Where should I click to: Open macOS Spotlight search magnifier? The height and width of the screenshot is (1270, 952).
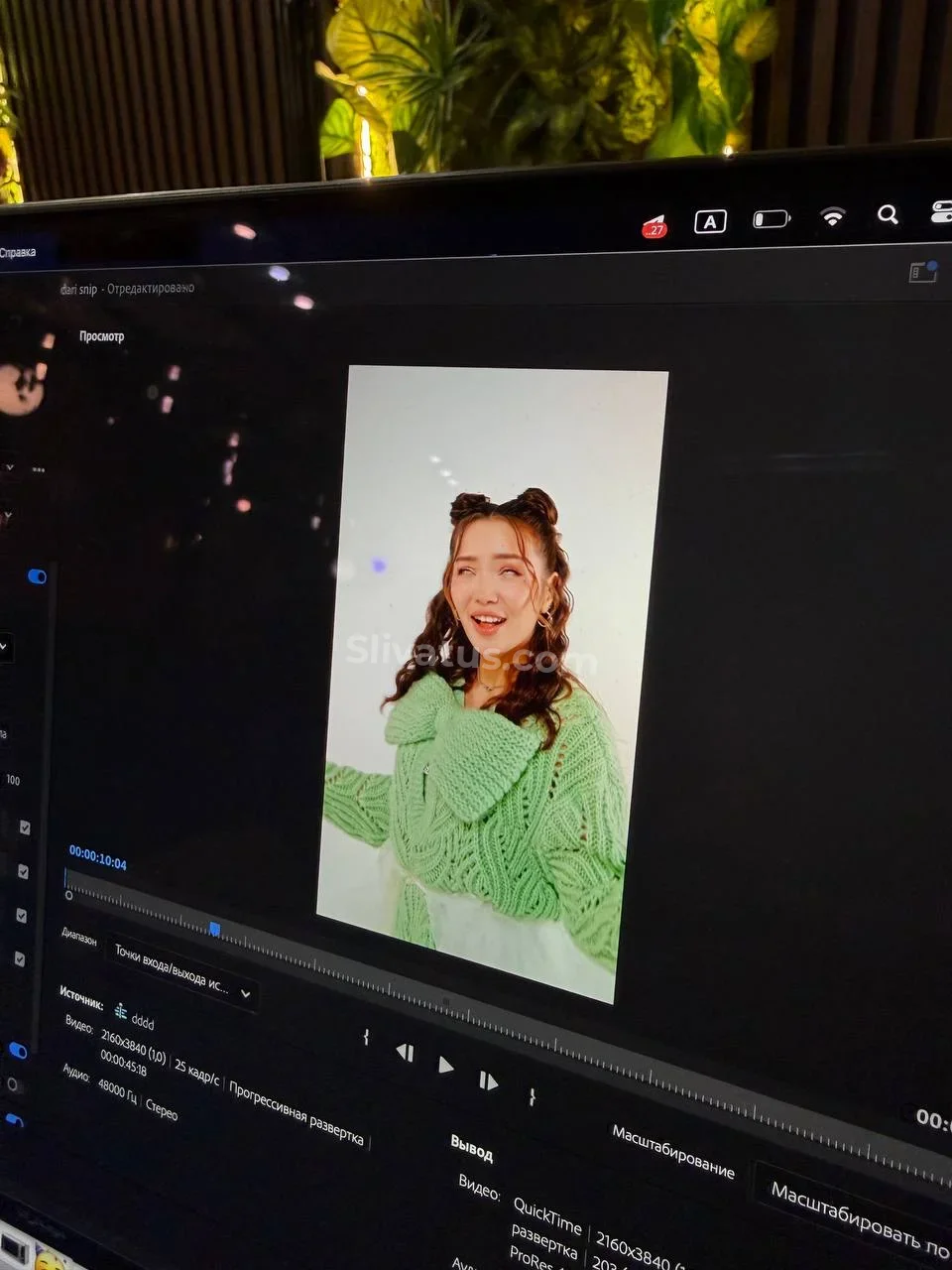click(888, 214)
